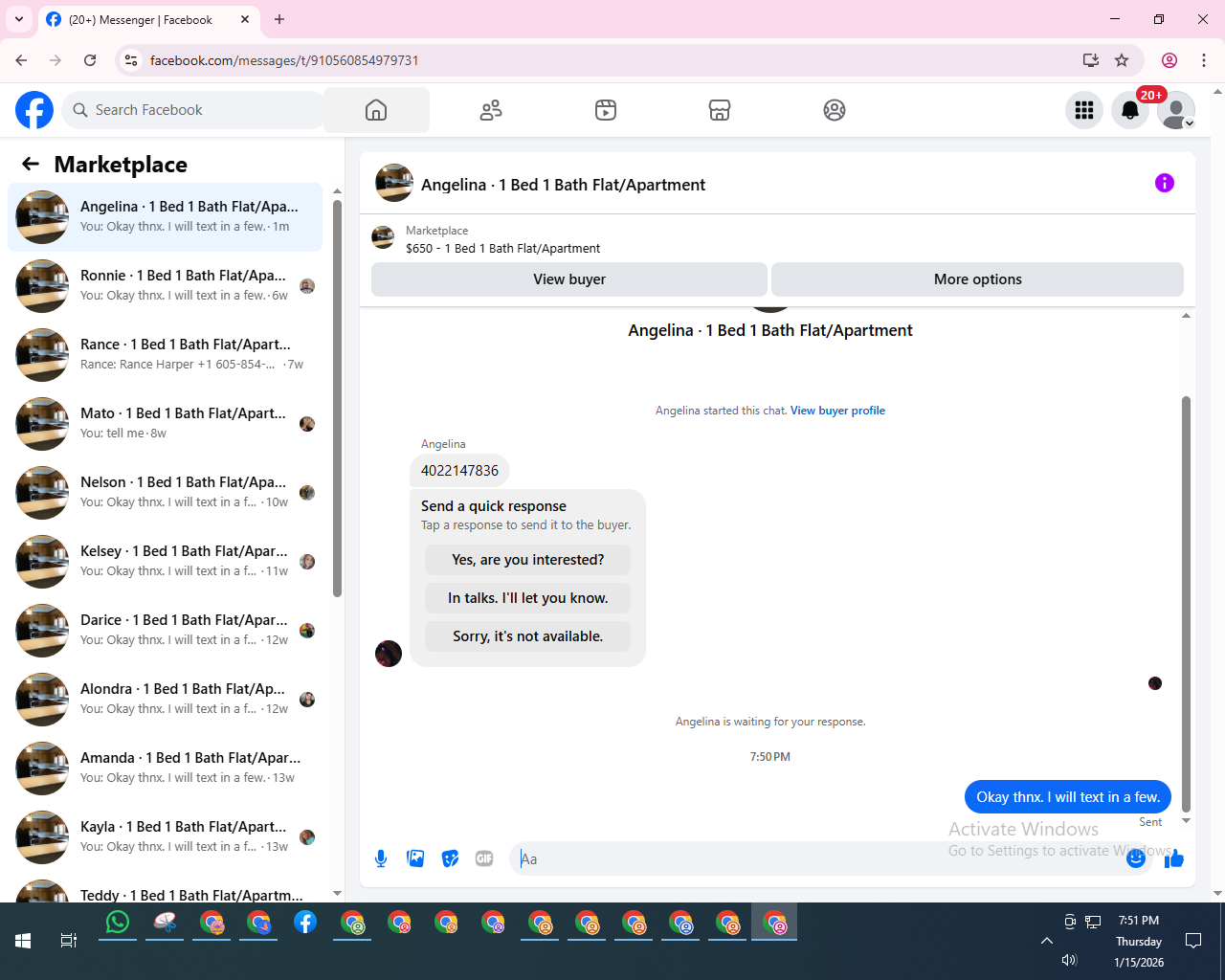Open the Groups icon in top navigation
Image resolution: width=1225 pixels, height=980 pixels.
tap(835, 110)
